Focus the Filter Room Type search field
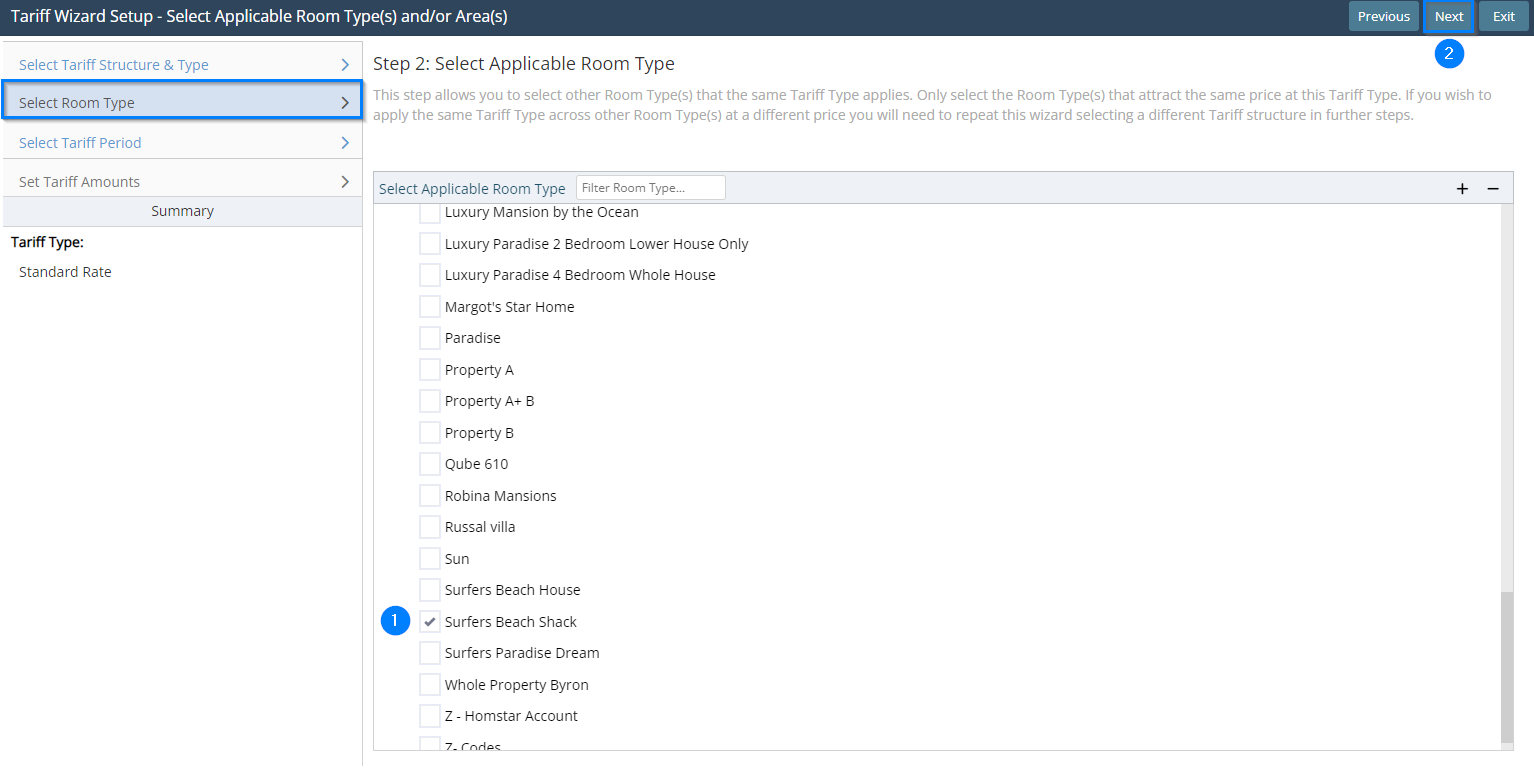 tap(650, 188)
